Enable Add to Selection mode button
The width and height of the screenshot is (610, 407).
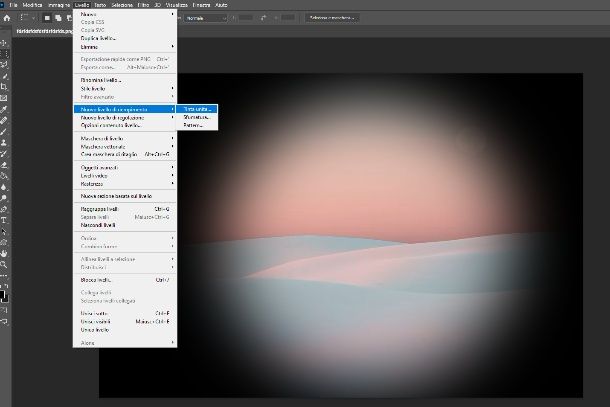click(58, 18)
